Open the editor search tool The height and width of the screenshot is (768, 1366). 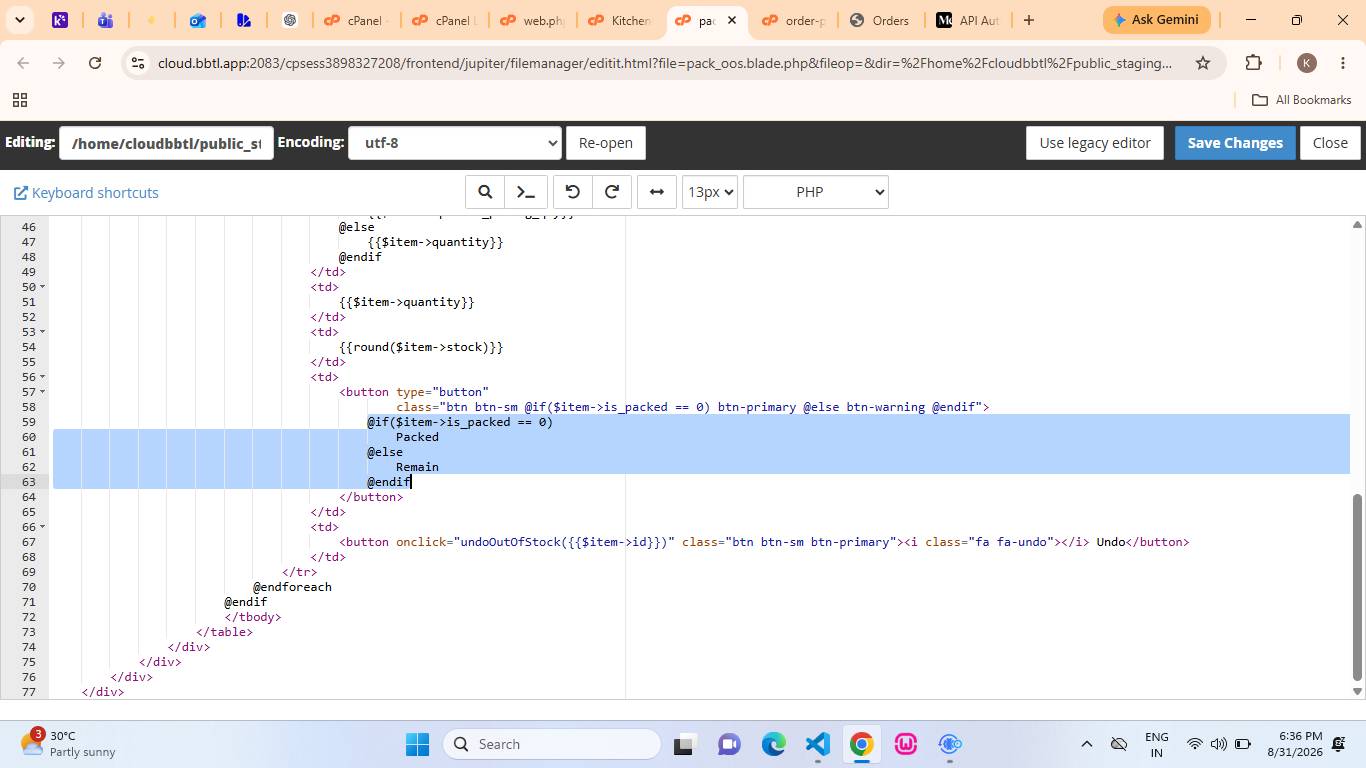click(x=485, y=192)
